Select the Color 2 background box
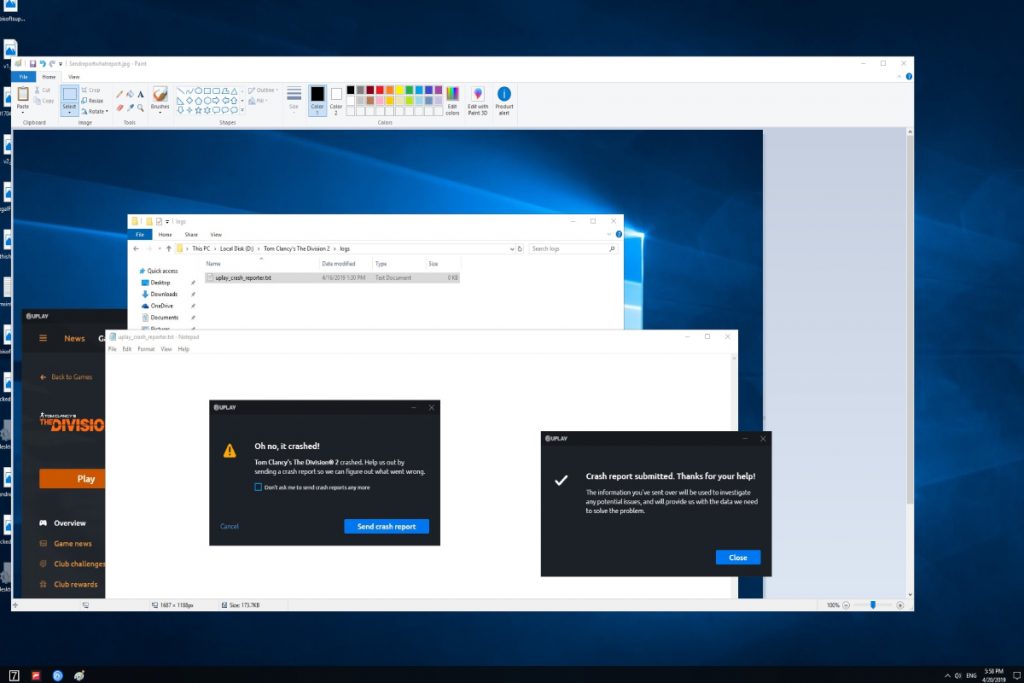The image size is (1024, 683). coord(336,101)
